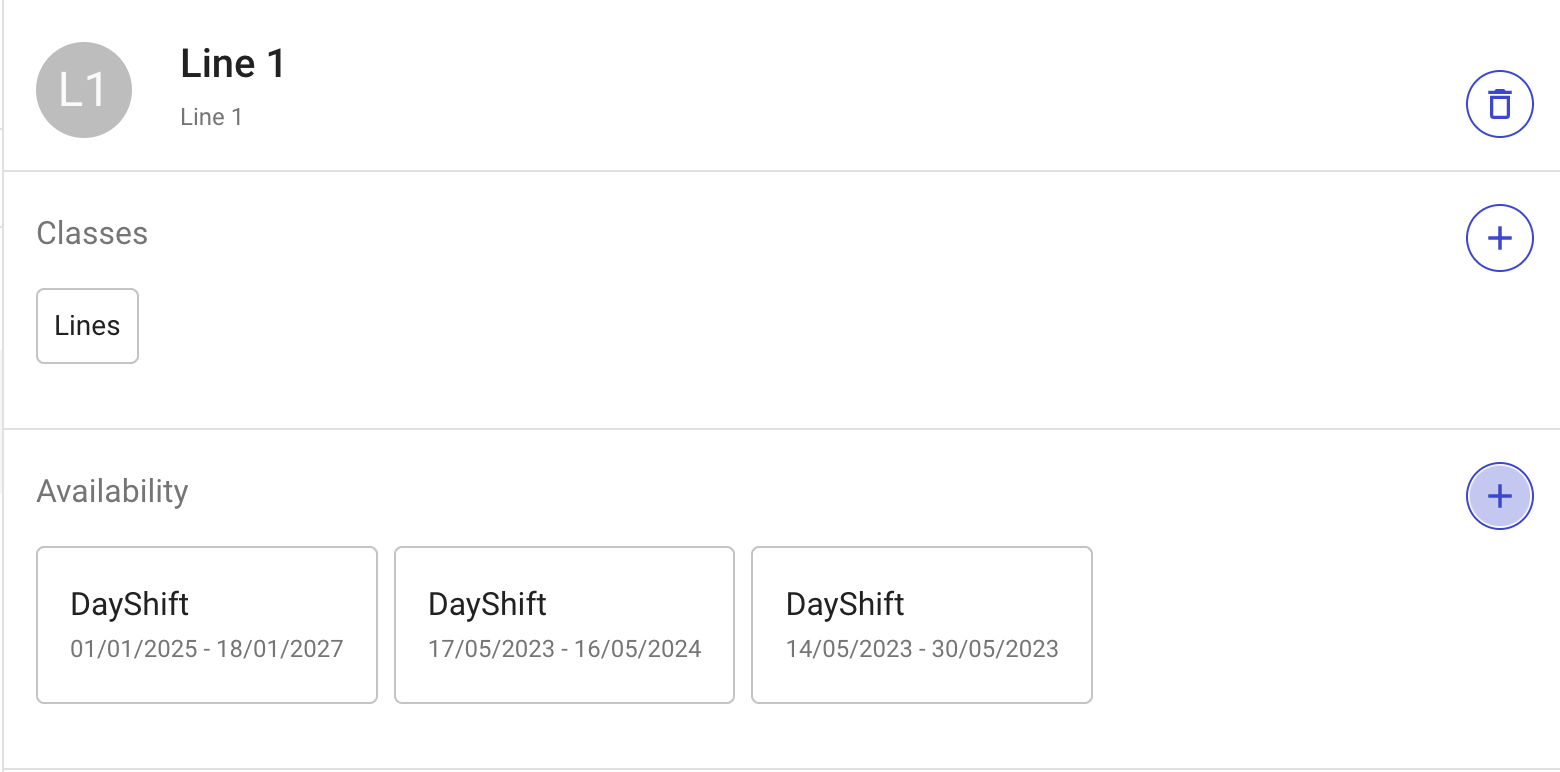Add a new class with plus icon
Screen dimensions: 1560x772
[x=1499, y=238]
